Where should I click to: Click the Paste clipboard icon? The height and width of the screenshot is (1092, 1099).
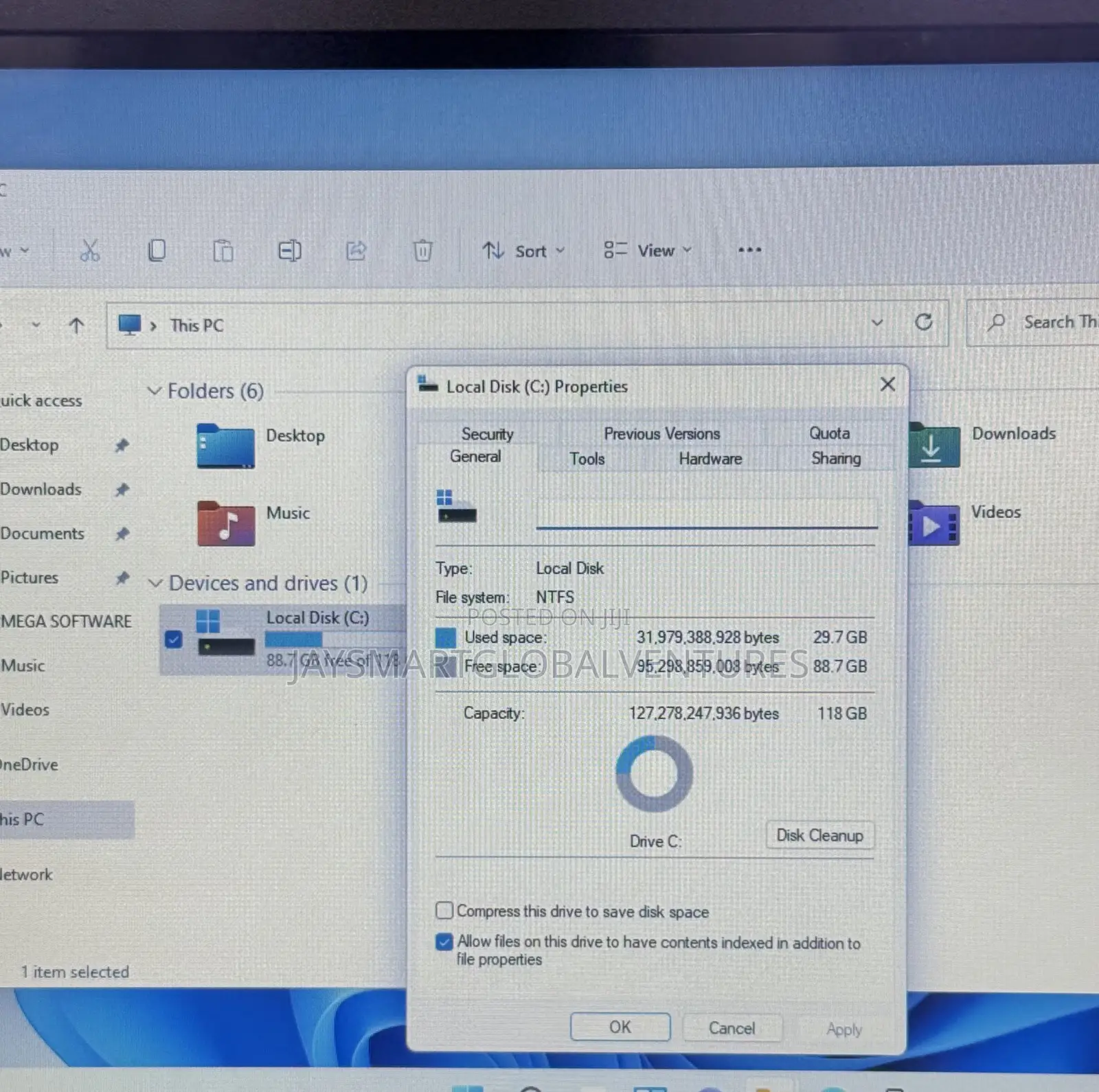coord(223,251)
